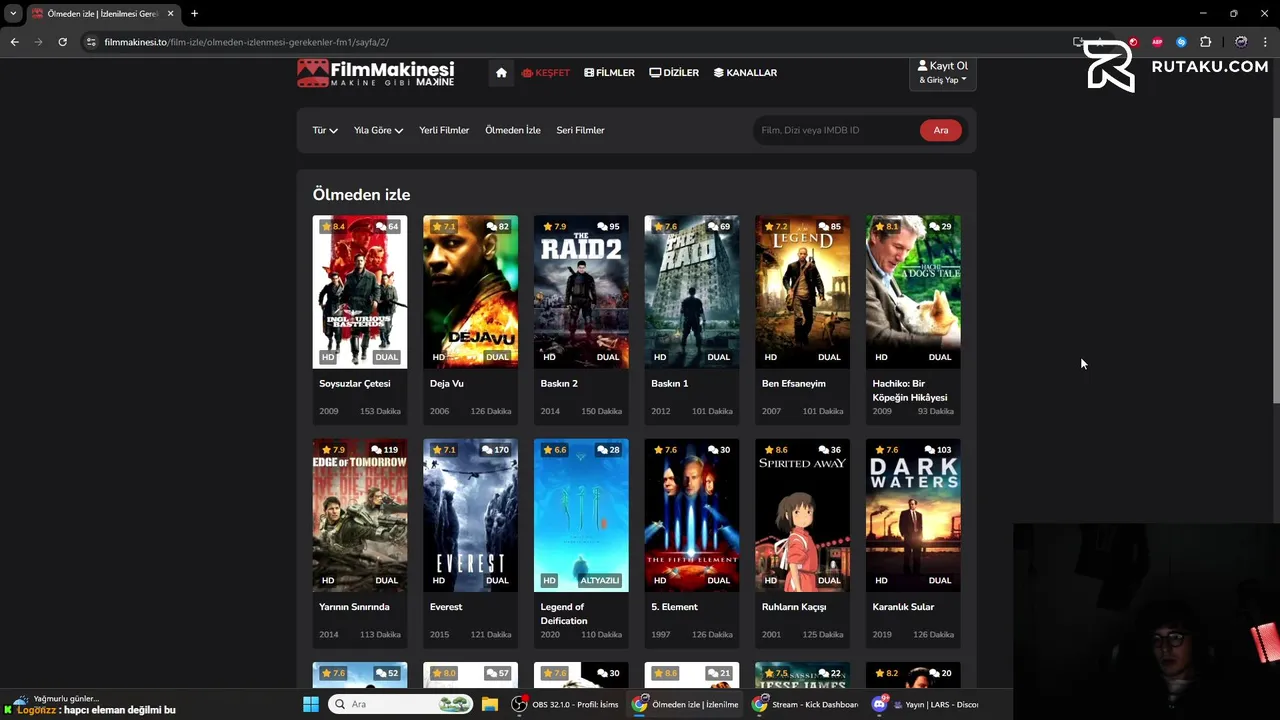This screenshot has height=720, width=1280.
Task: Go to the FİLMLER section
Action: point(610,73)
